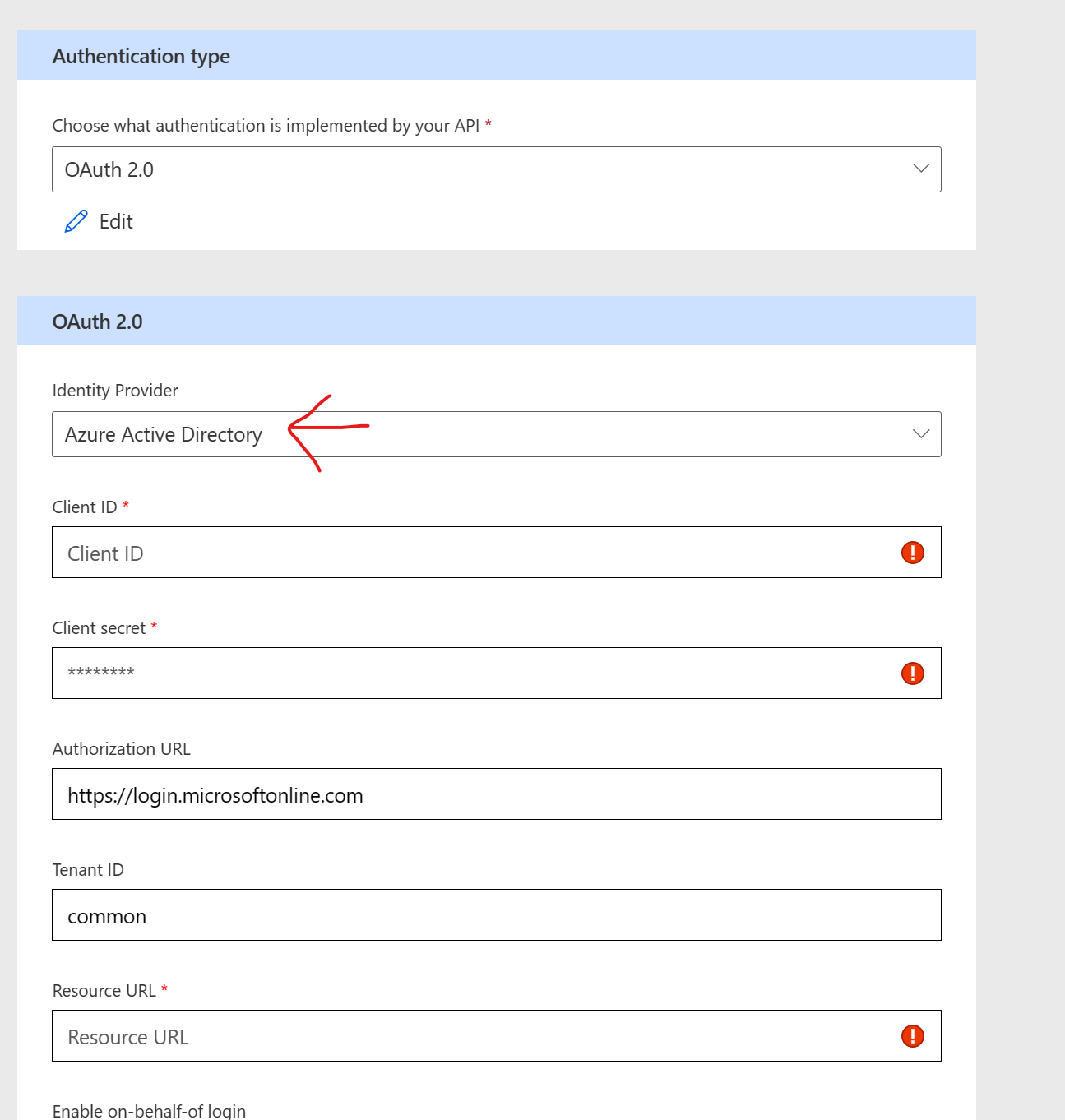This screenshot has width=1065, height=1120.
Task: Click the Identity Provider label
Action: (x=115, y=390)
